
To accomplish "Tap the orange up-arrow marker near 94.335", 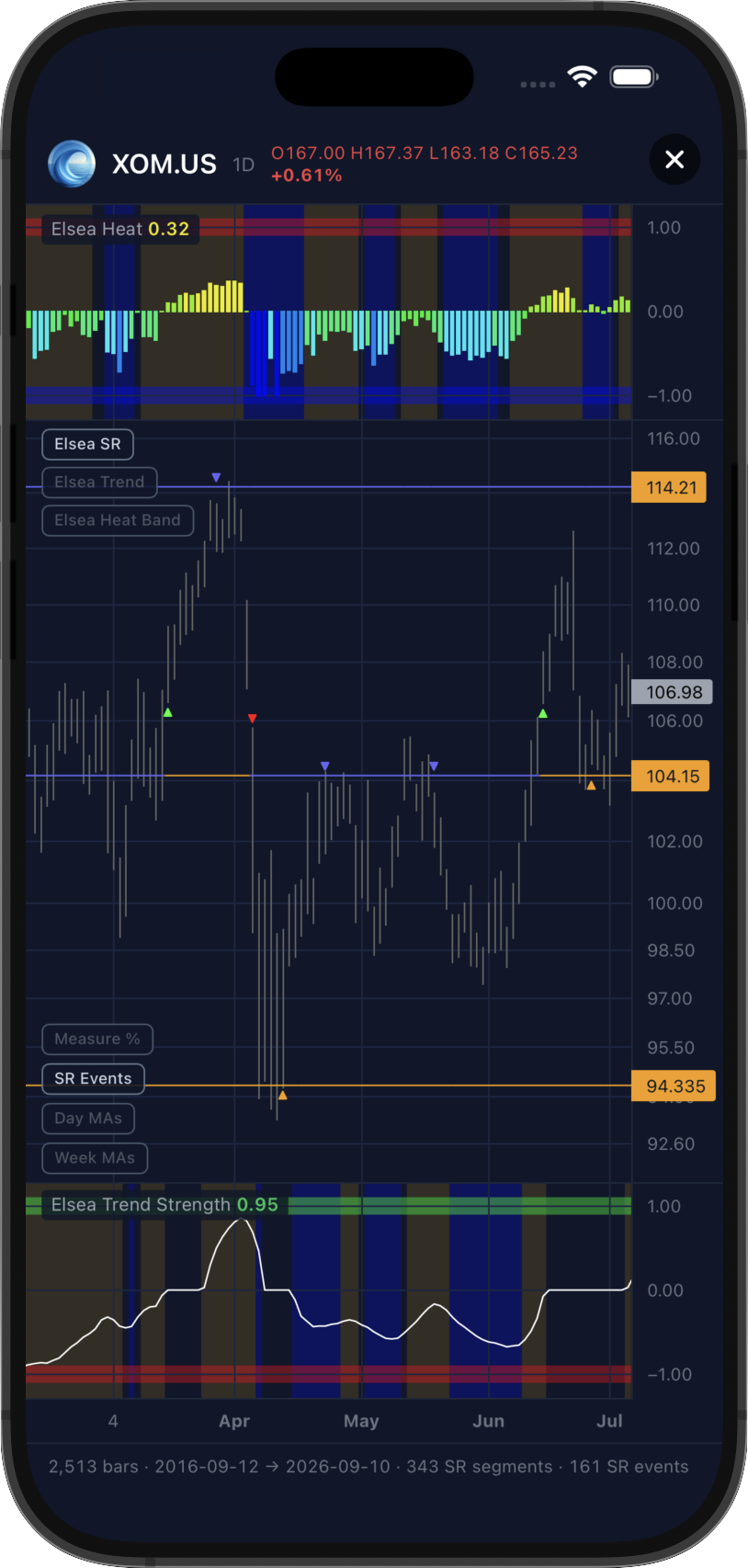I will [x=282, y=1095].
